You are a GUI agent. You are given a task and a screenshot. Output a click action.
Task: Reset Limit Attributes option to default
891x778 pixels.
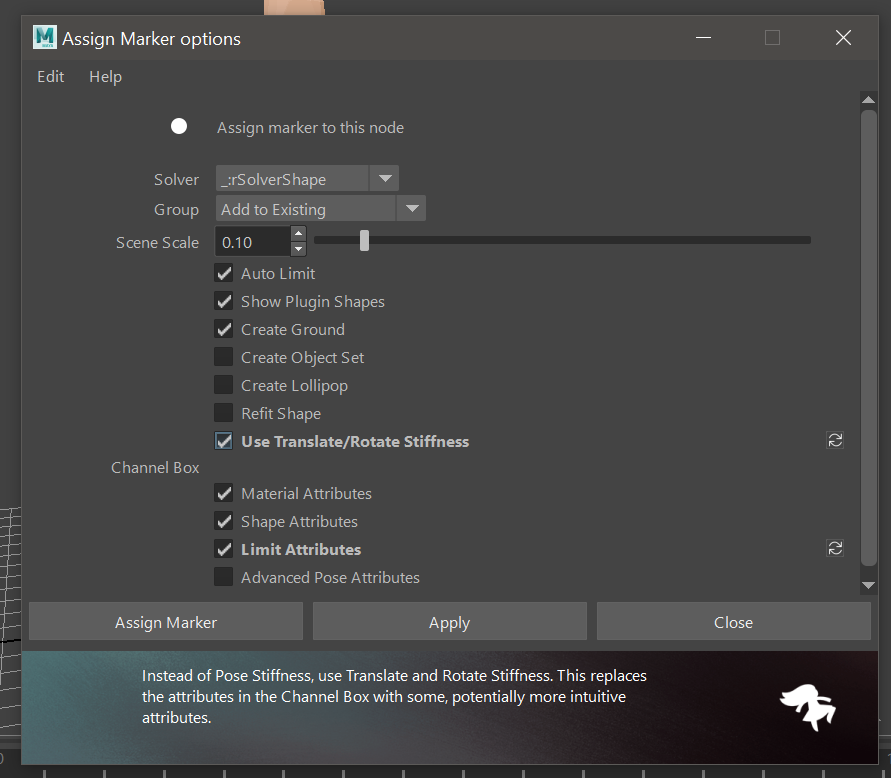pos(835,548)
